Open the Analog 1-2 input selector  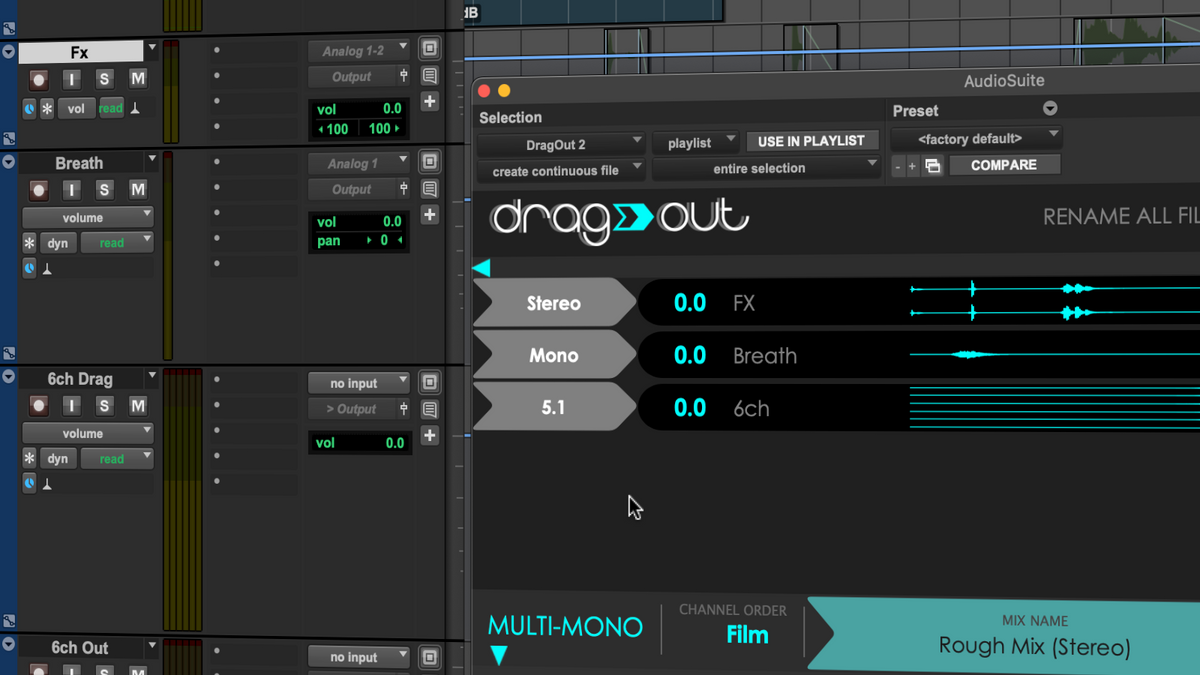click(359, 51)
